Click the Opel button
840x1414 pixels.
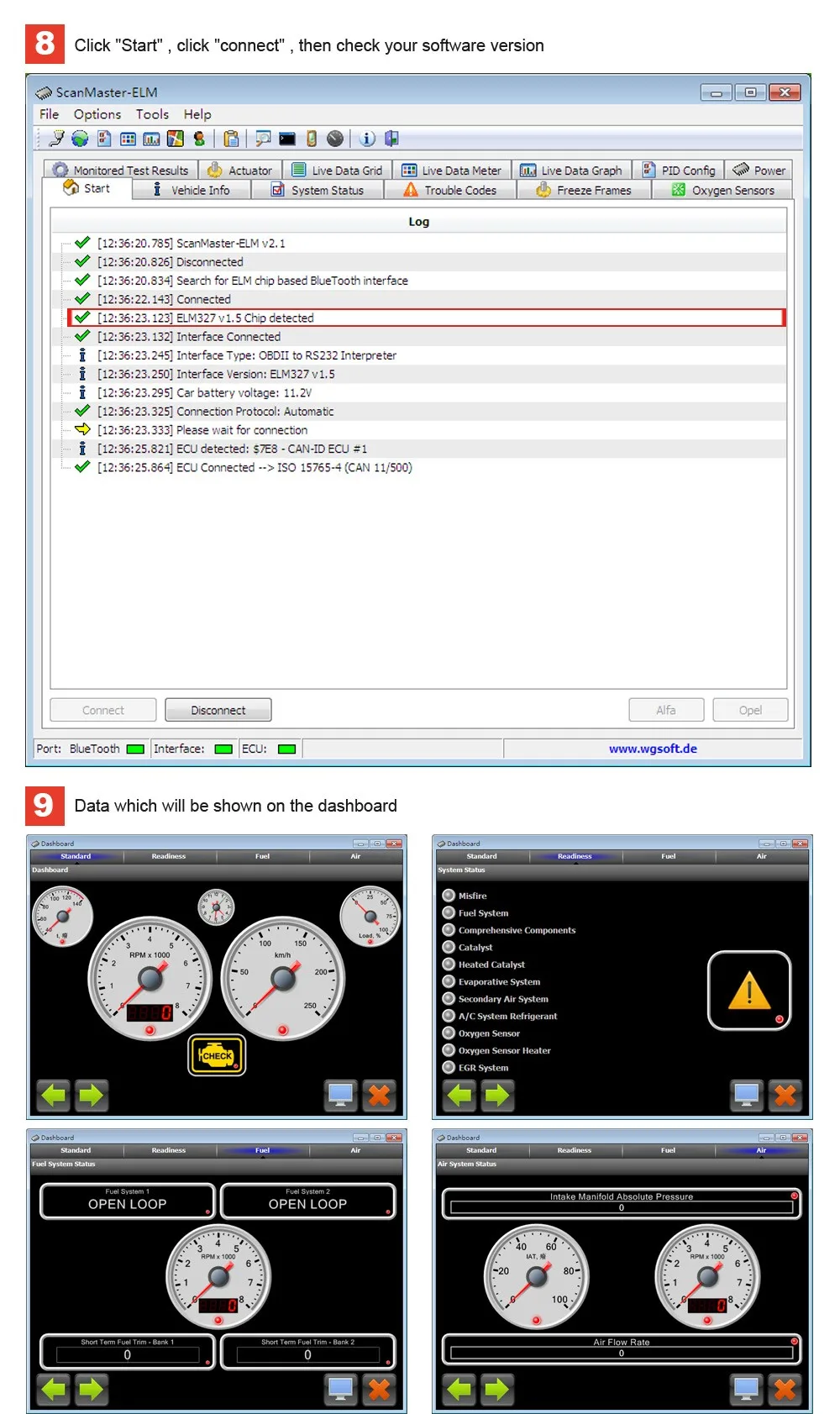[750, 710]
